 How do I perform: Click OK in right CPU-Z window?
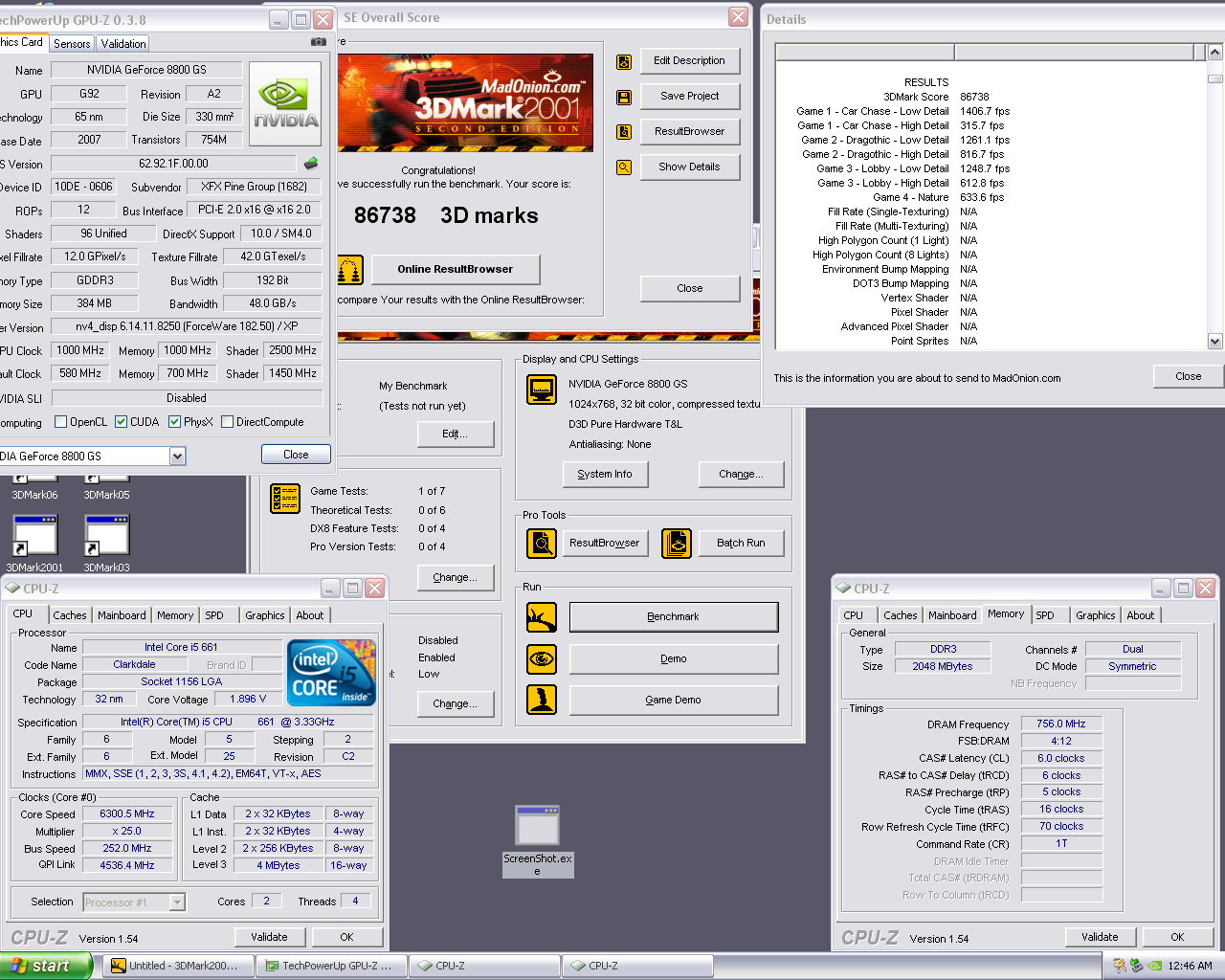coord(1177,937)
